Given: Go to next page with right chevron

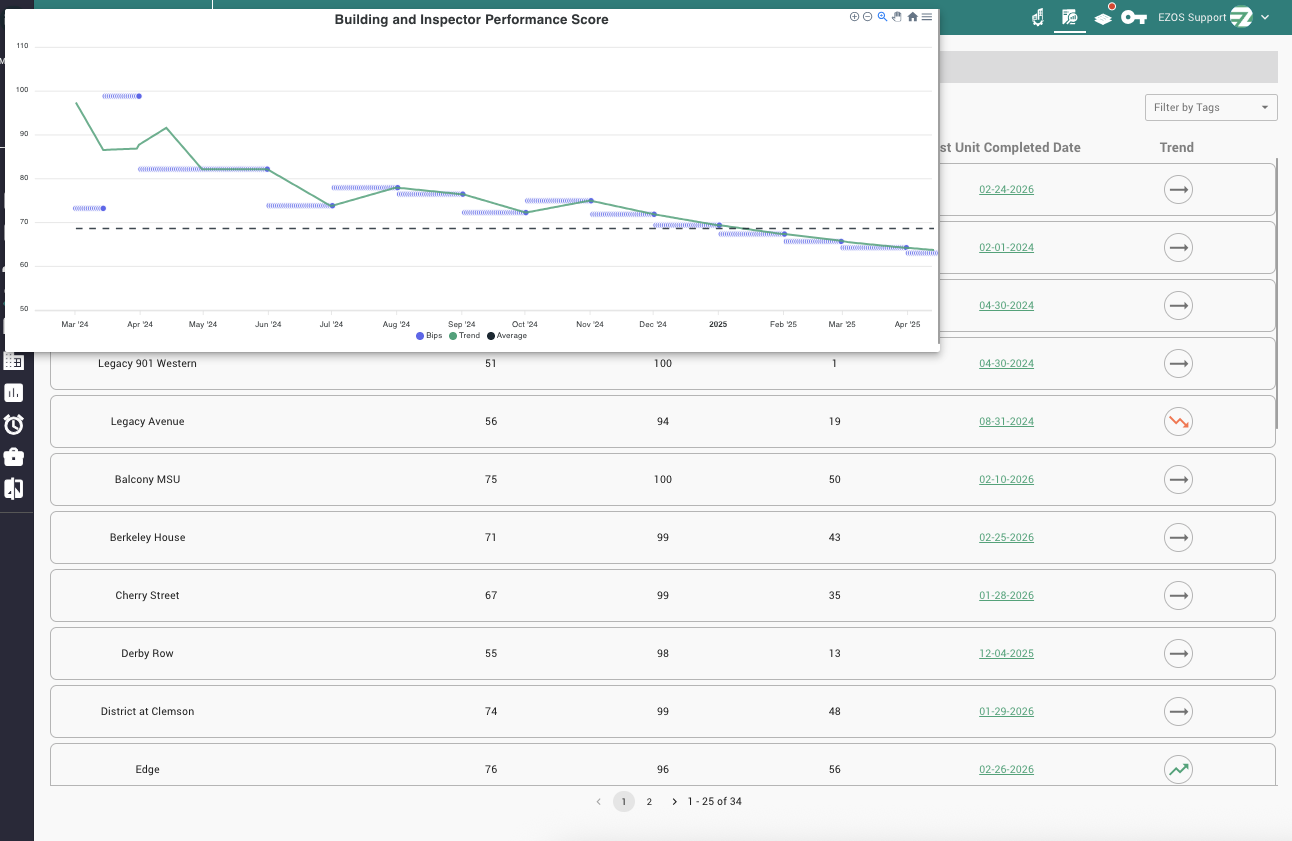Looking at the screenshot, I should (675, 801).
